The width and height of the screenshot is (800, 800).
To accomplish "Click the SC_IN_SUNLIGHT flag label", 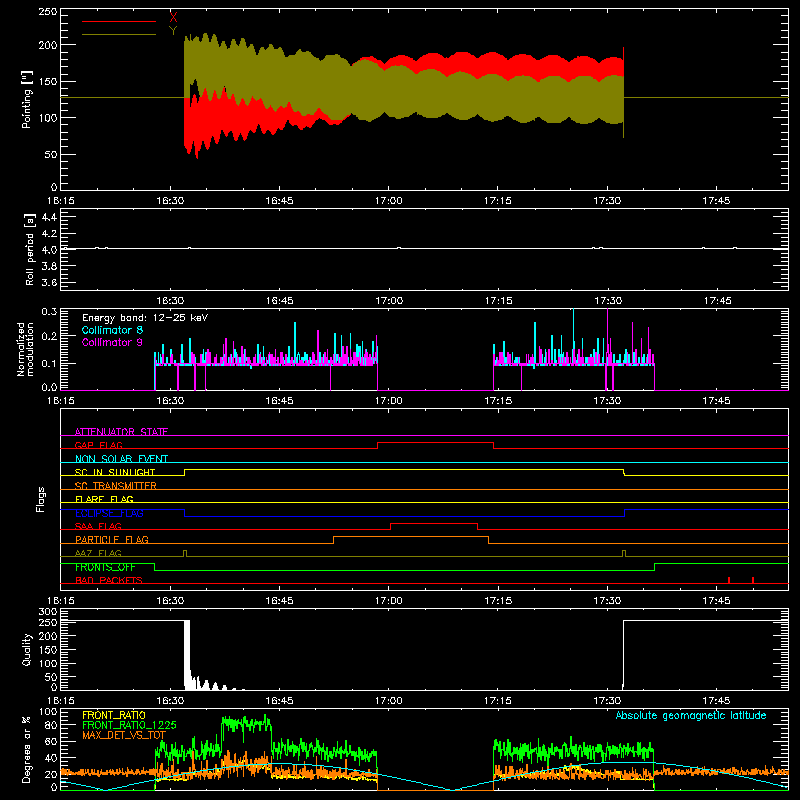I will coord(115,472).
